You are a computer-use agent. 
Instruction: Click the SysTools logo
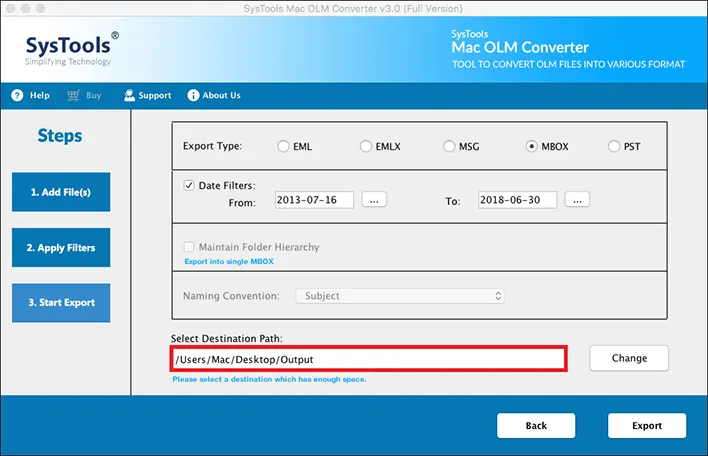coord(72,49)
